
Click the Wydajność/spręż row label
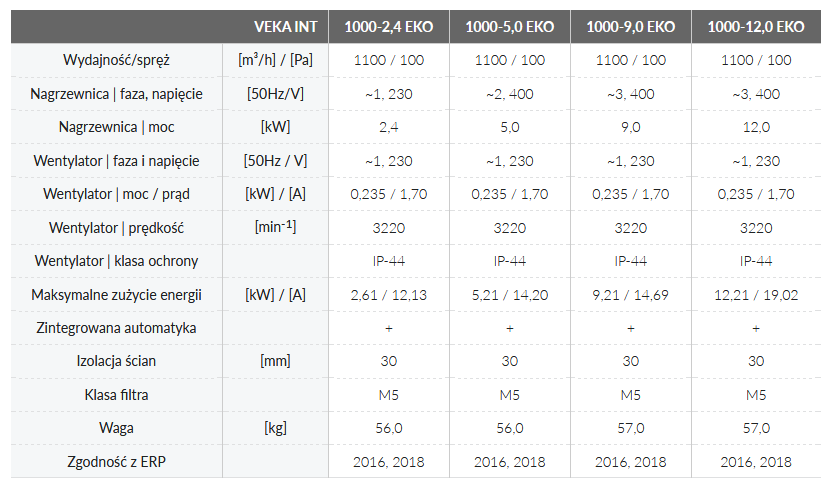pos(116,60)
